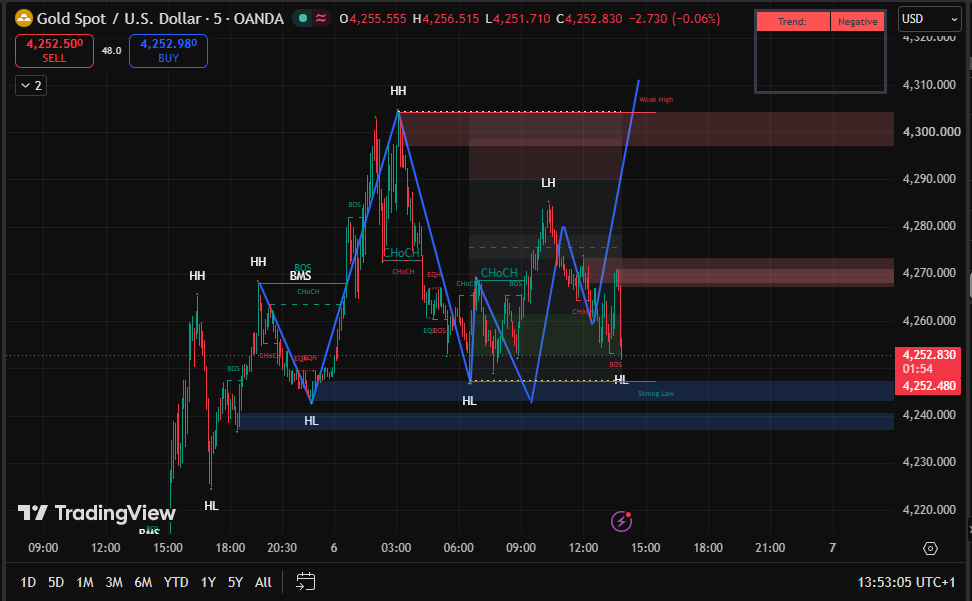This screenshot has height=601, width=972.
Task: Click the BMS label on the chart
Action: (301, 276)
